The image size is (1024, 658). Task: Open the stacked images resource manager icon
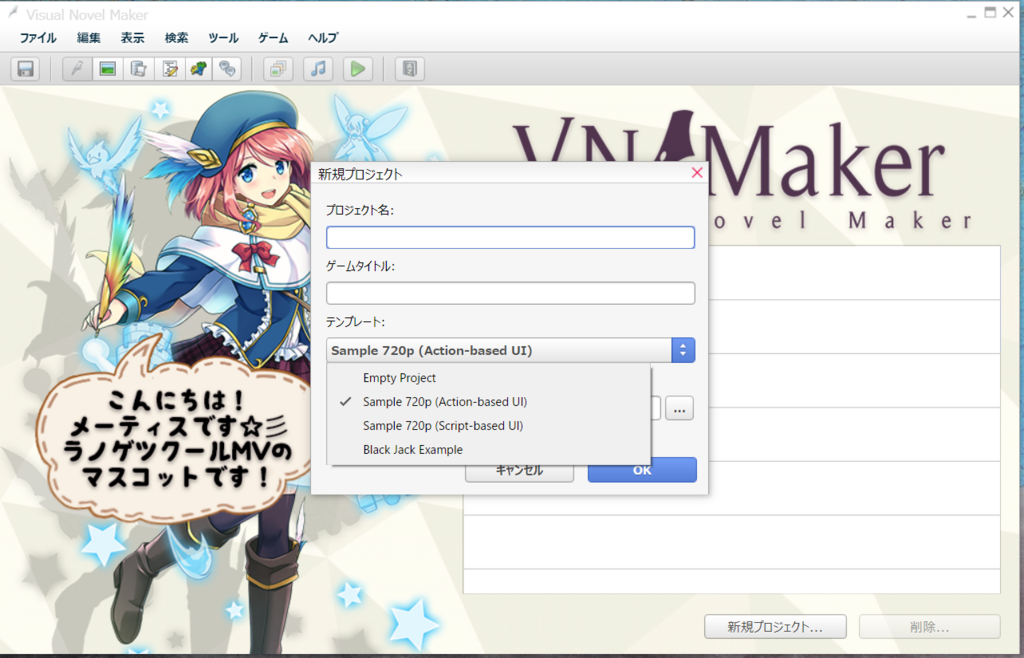278,69
